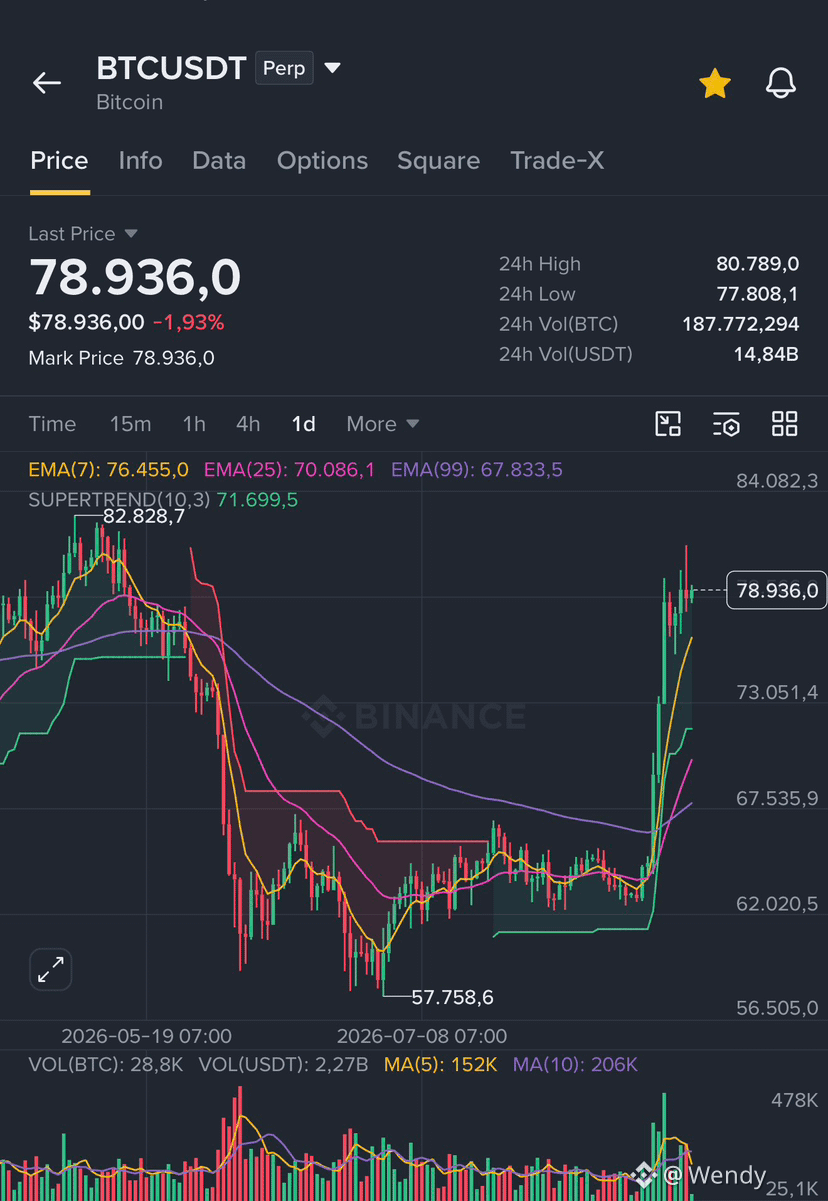Tap the 24h Vol(USDT) value 14,84B
Screen dimensions: 828x1201
764,354
